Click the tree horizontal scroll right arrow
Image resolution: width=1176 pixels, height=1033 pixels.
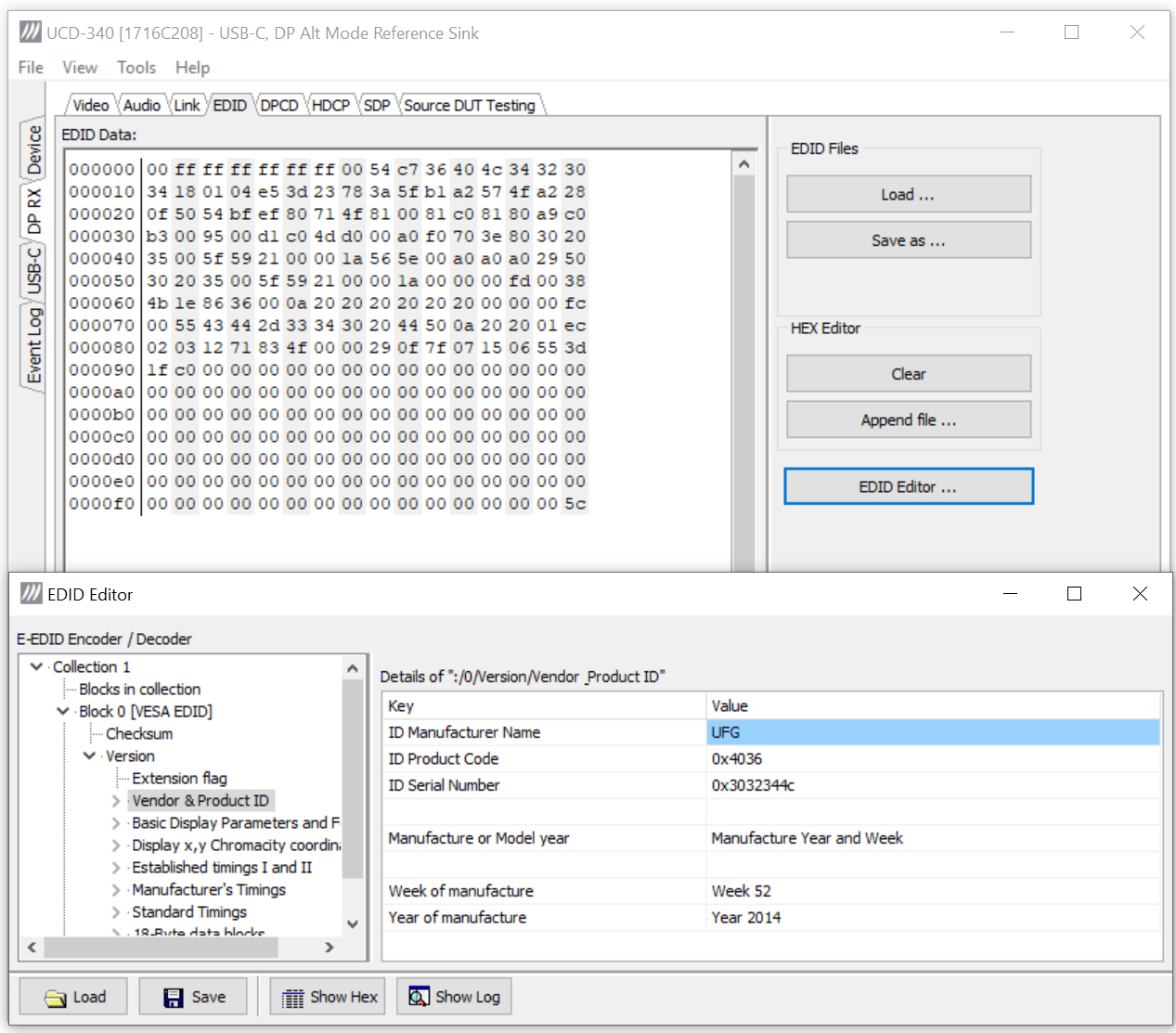330,948
